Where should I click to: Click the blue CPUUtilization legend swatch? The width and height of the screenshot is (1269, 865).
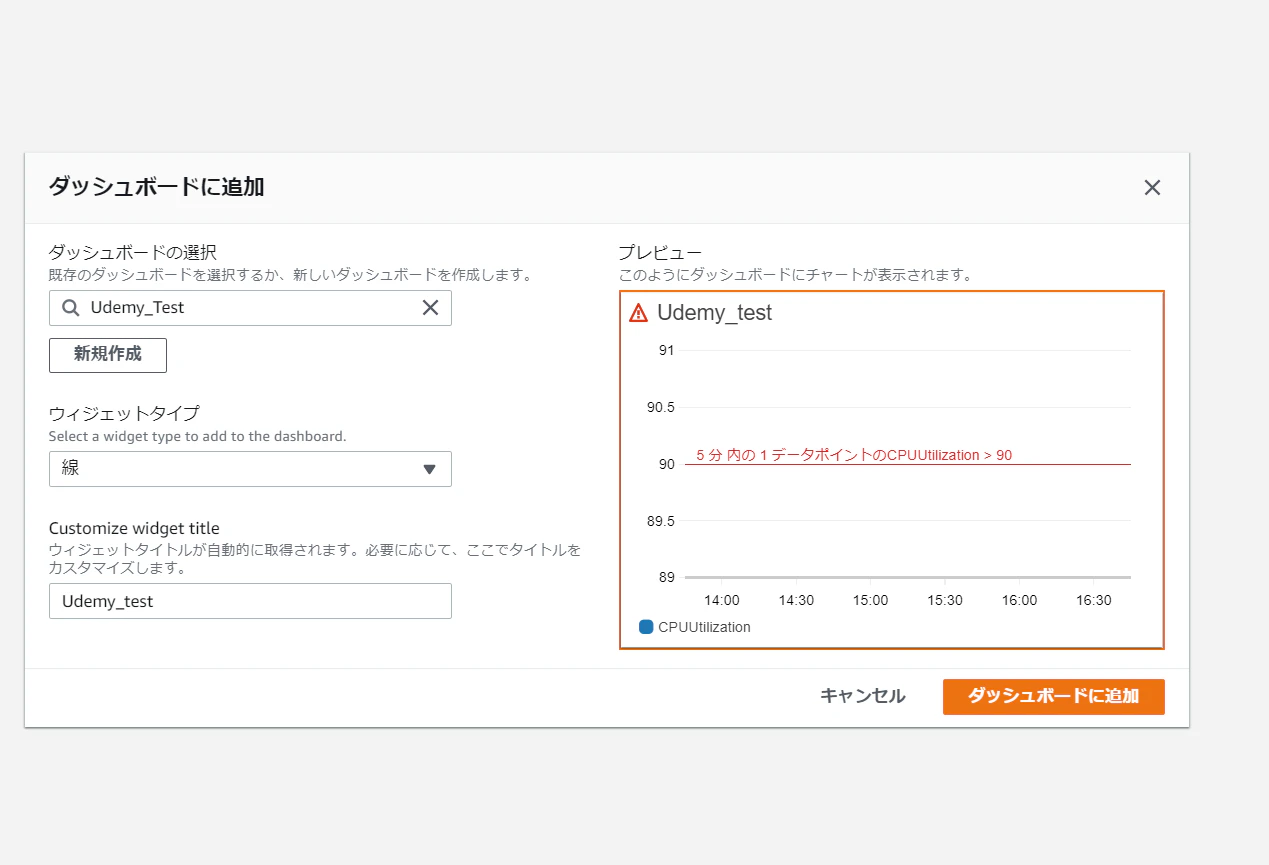click(x=646, y=627)
